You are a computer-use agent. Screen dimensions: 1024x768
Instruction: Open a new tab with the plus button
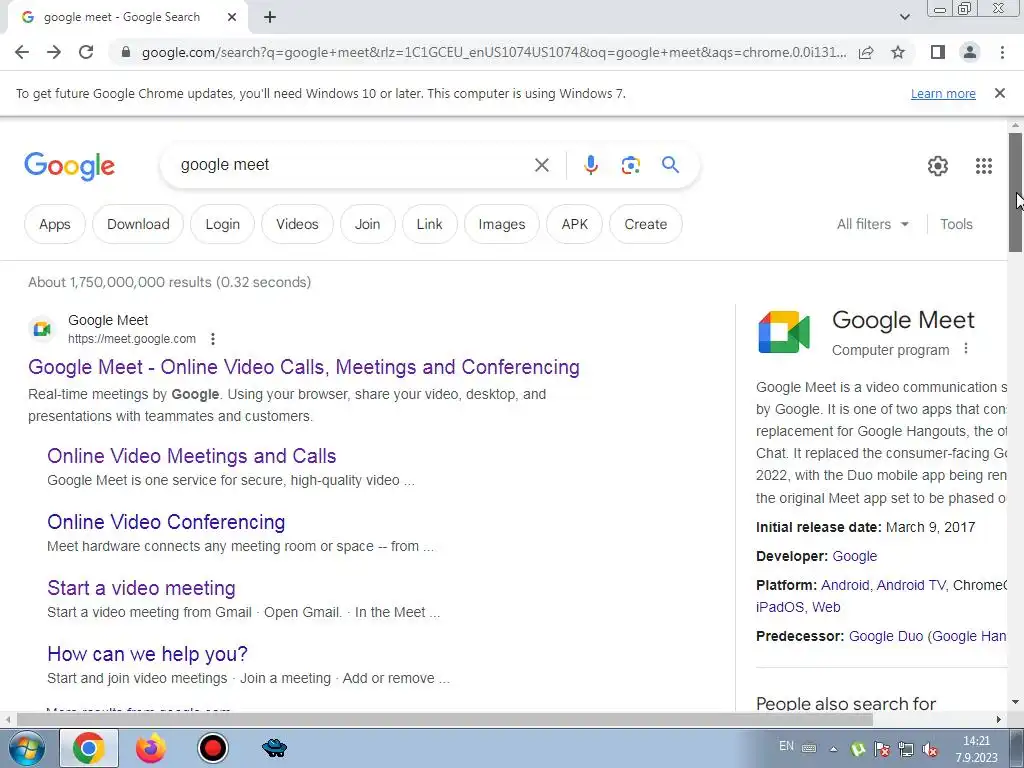click(270, 18)
